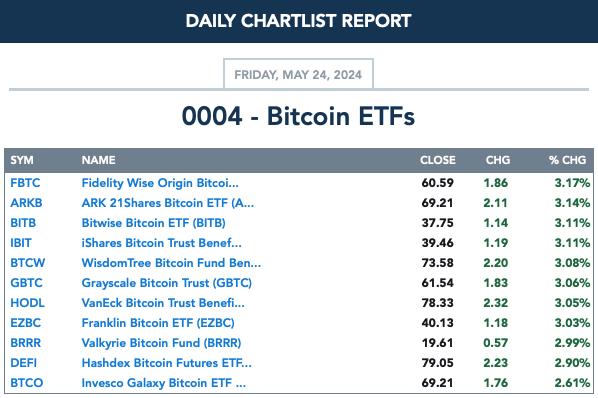Click the Friday, May 24, 2024 date box
Viewport: 598px width, 398px height.
[x=298, y=74]
